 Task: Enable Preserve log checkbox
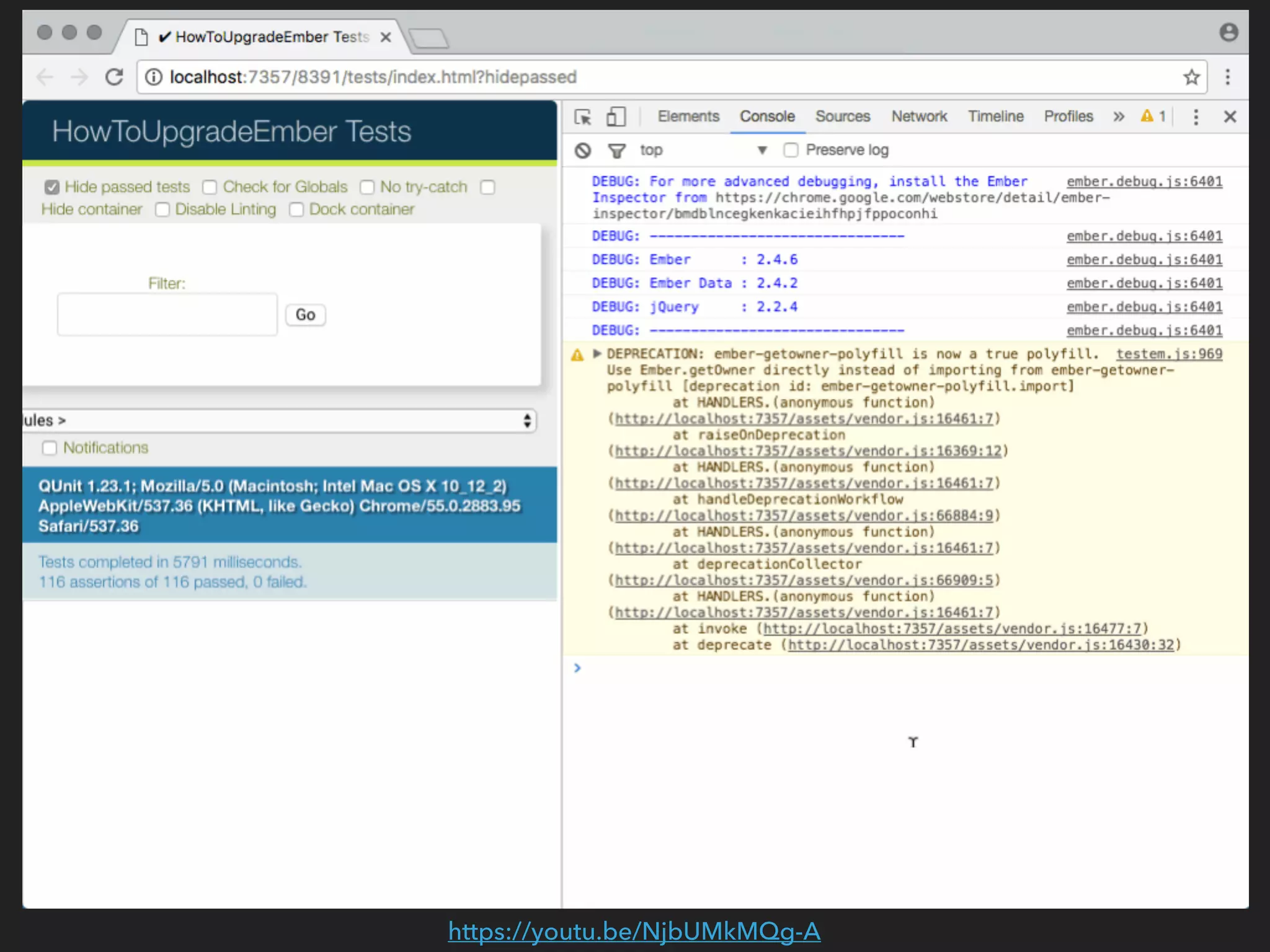pos(791,150)
